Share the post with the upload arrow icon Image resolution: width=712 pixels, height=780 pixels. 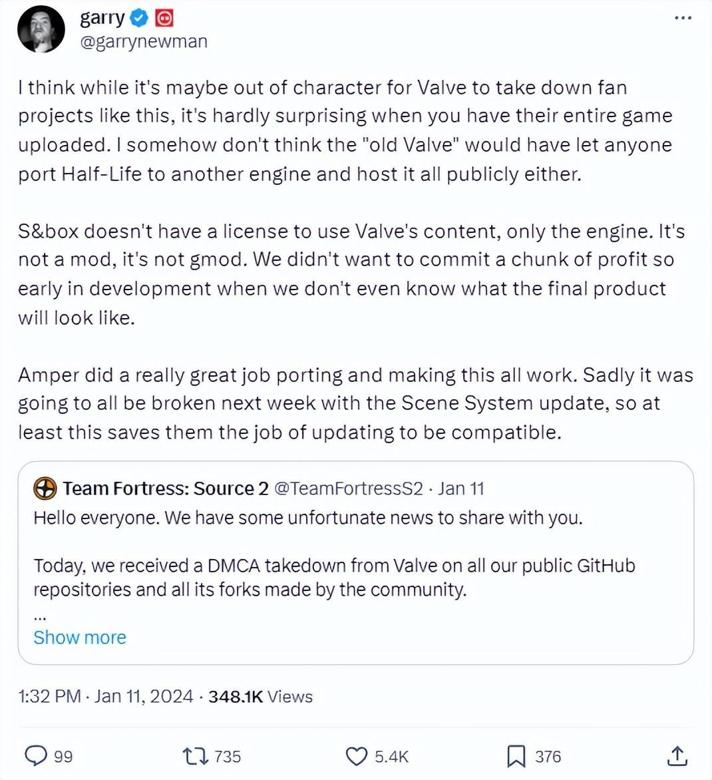pos(677,756)
